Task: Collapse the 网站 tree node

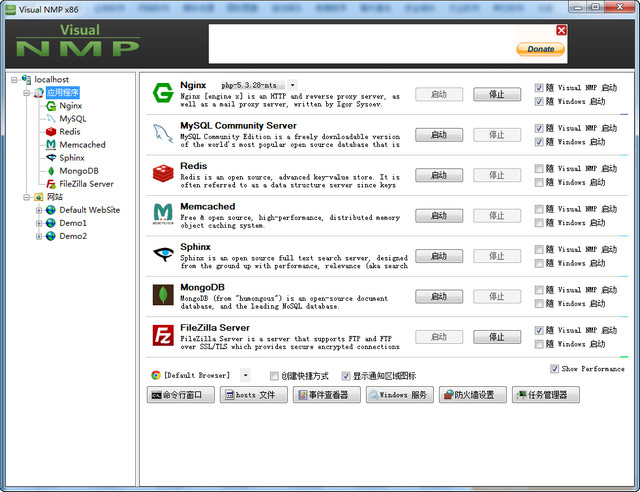Action: (x=27, y=197)
